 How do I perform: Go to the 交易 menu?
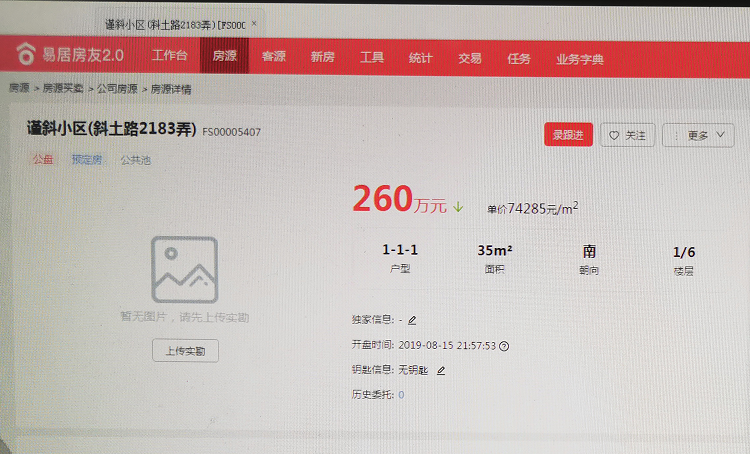click(469, 58)
